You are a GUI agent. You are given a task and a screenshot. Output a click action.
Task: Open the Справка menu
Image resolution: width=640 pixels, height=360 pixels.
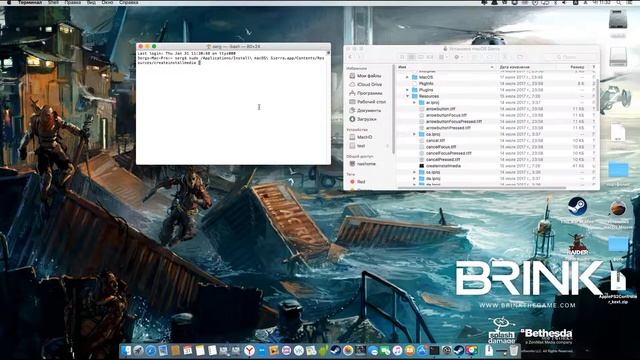tap(128, 2)
